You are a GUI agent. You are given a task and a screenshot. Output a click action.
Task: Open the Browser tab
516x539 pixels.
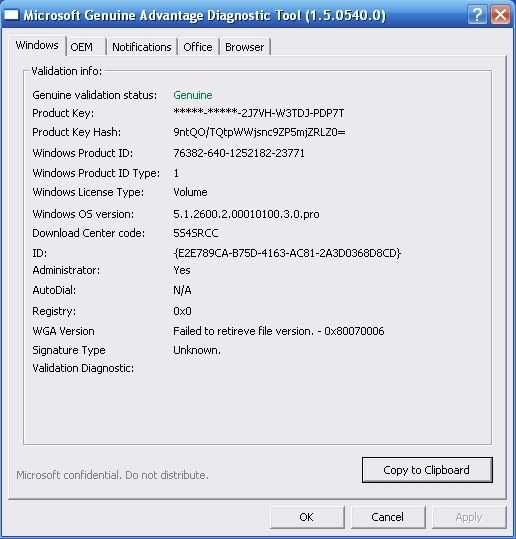coord(244,47)
